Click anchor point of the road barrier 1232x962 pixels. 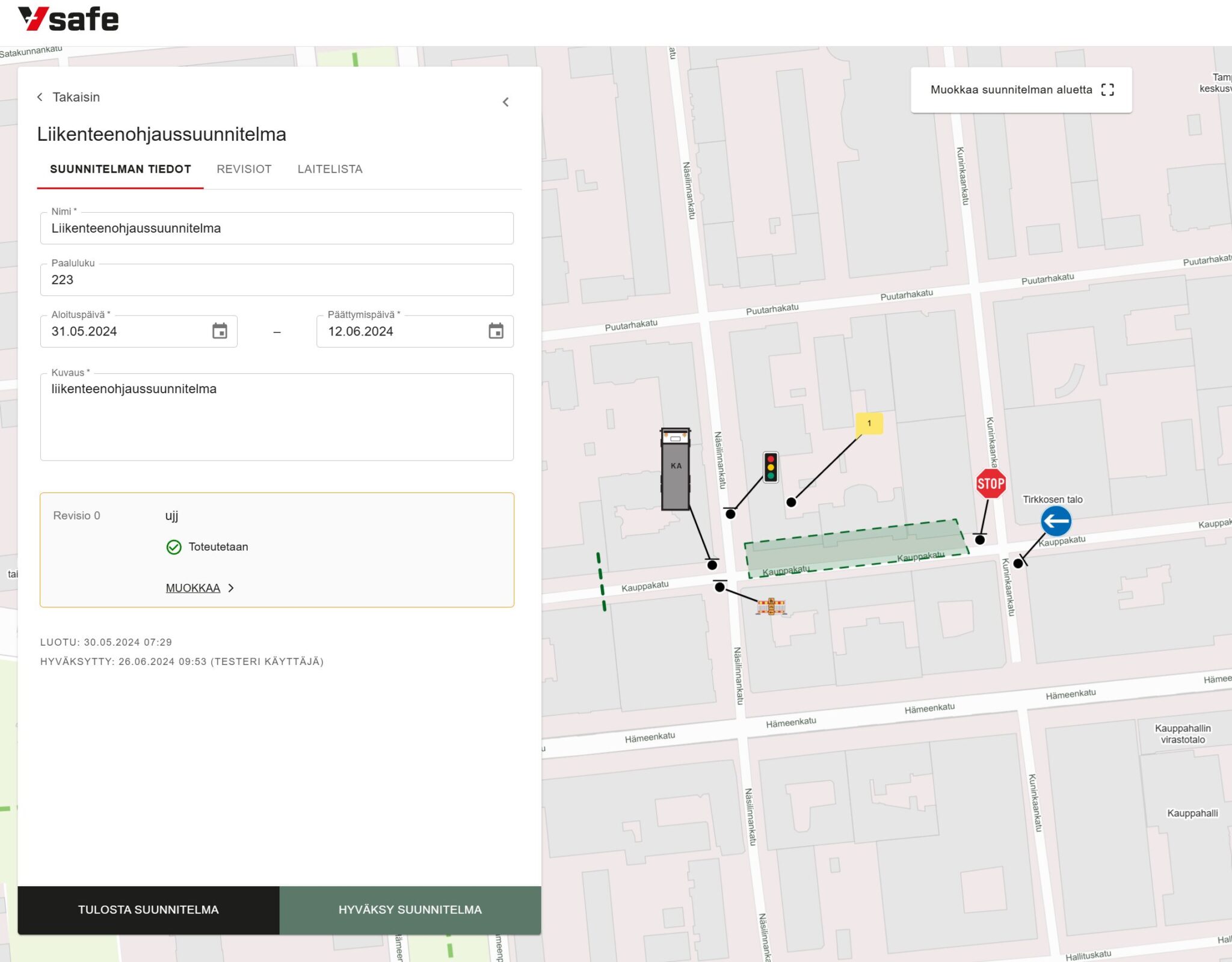click(x=719, y=587)
